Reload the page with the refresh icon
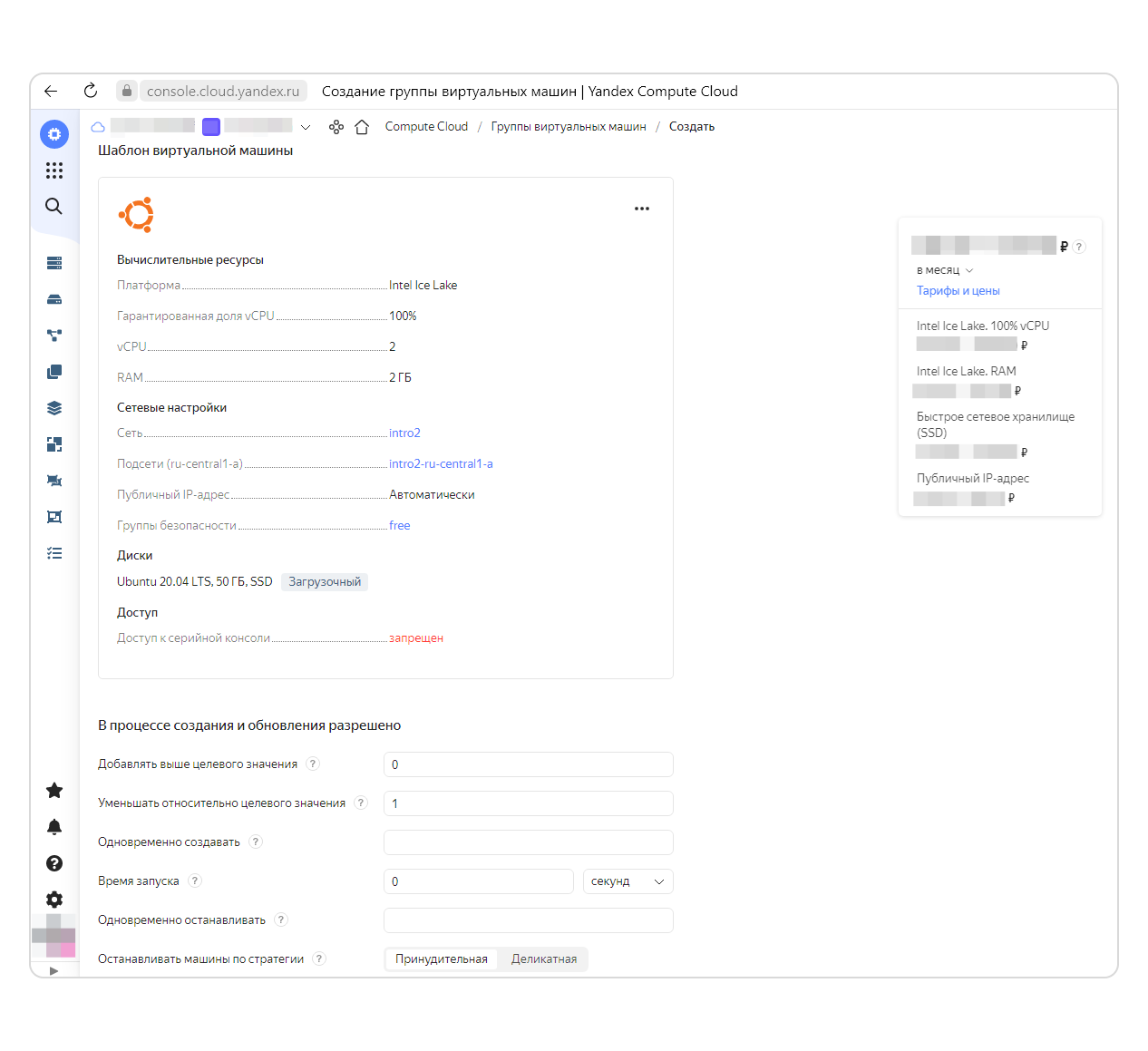 point(90,91)
